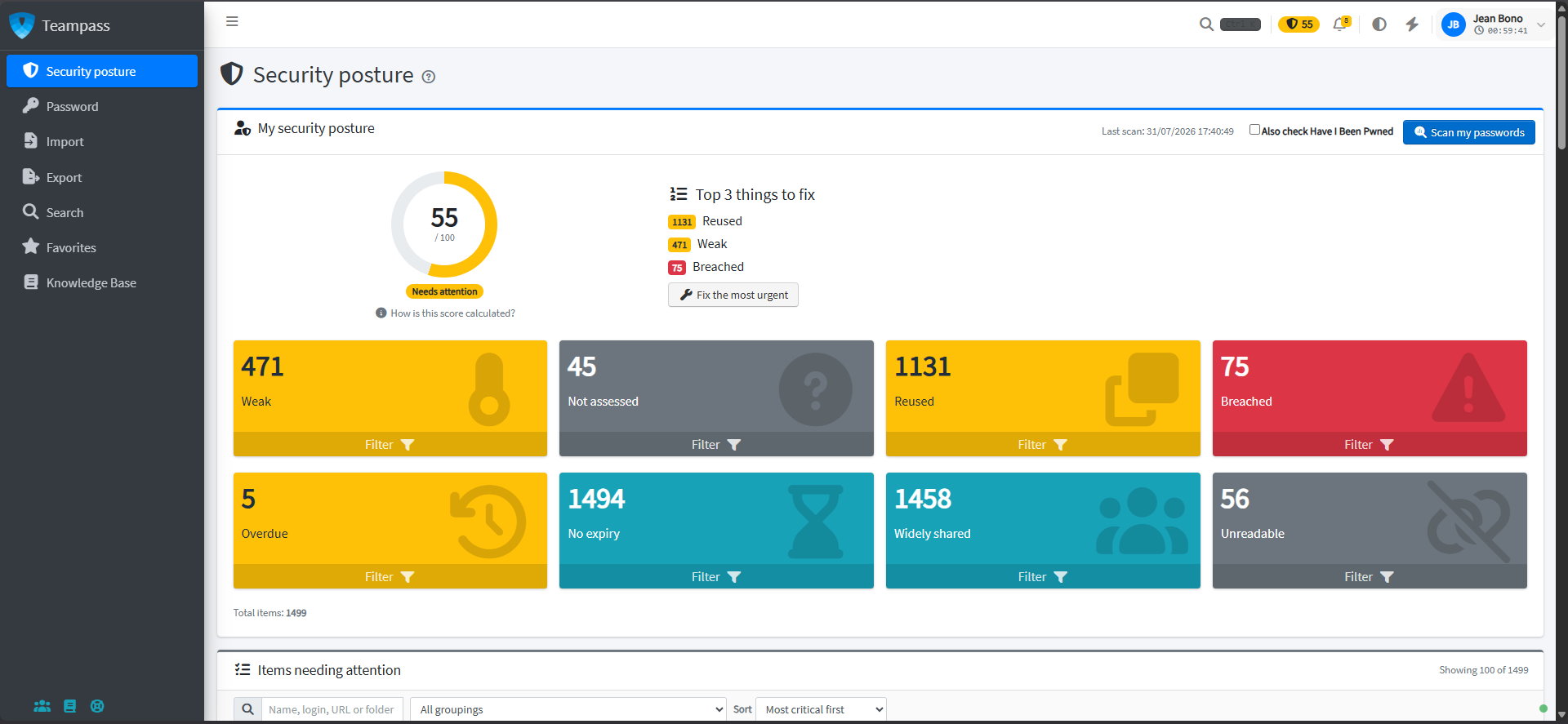The image size is (1568, 724).
Task: Click Showing 100 of 1499 text
Action: (1484, 670)
